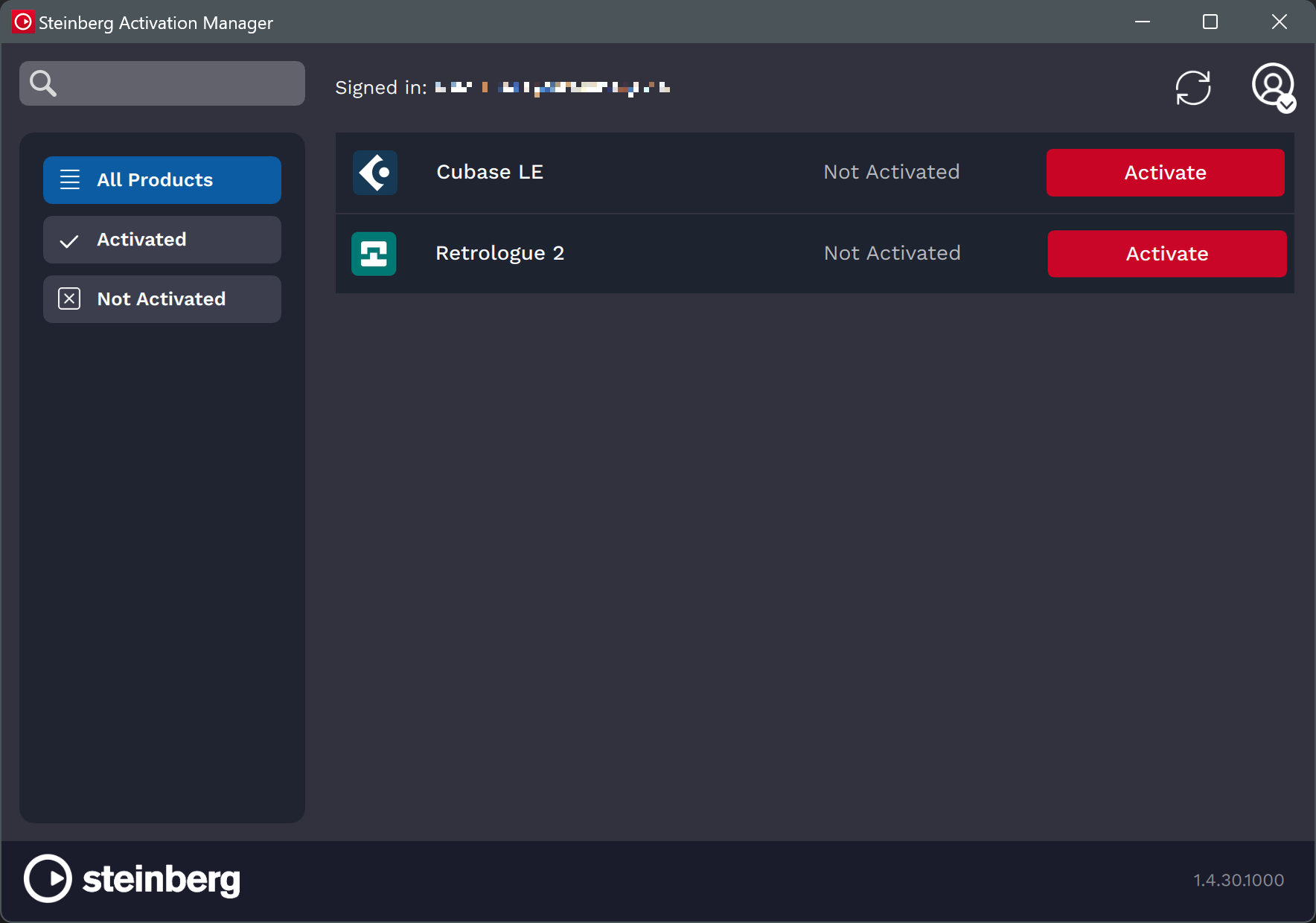Focus the product search field
1316x923 pixels.
pos(162,83)
